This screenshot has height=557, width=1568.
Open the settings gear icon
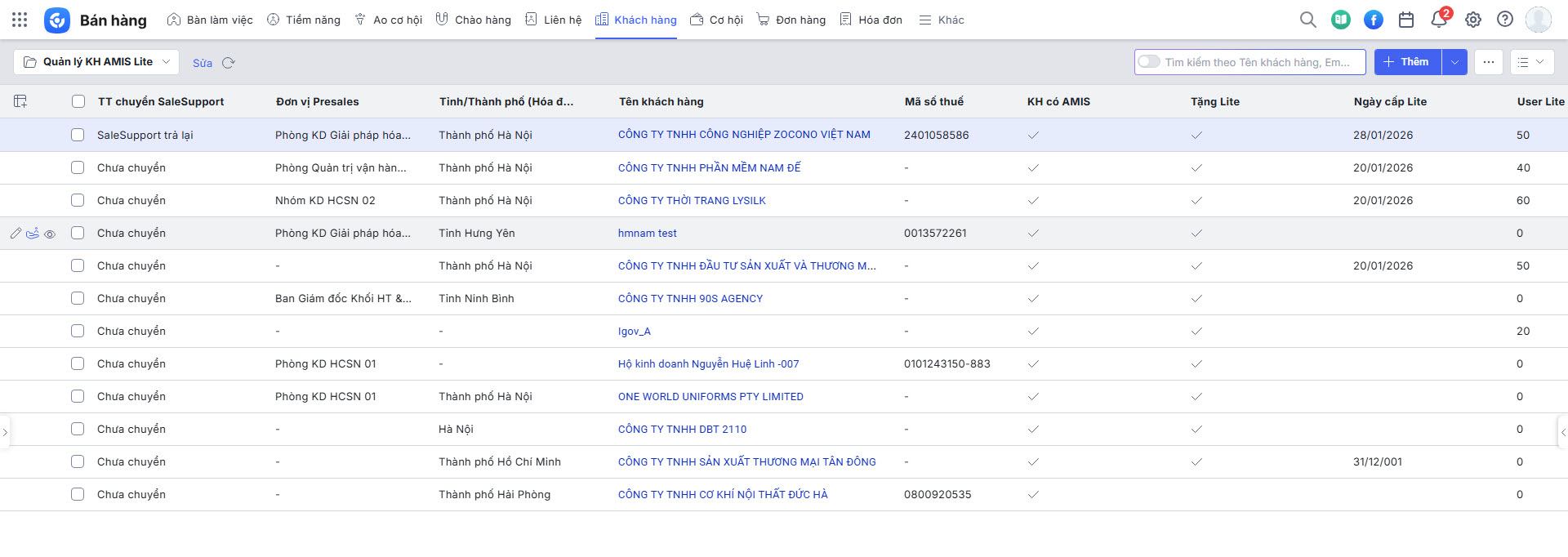click(x=1472, y=20)
